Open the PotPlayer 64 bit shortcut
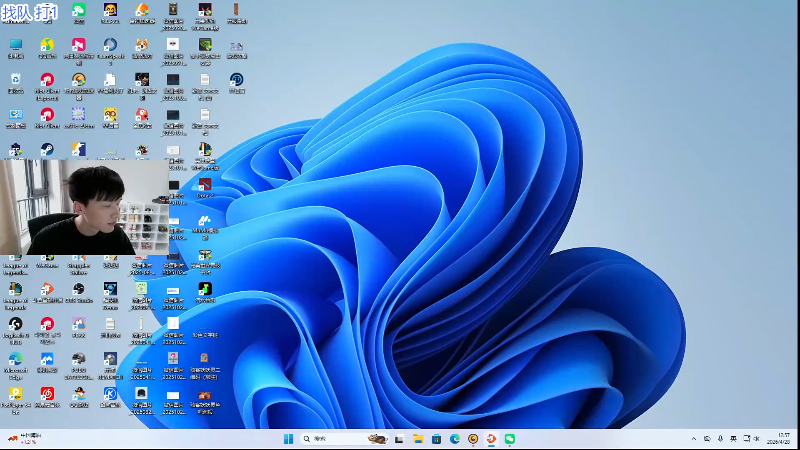Viewport: 800px width, 450px height. (x=15, y=394)
